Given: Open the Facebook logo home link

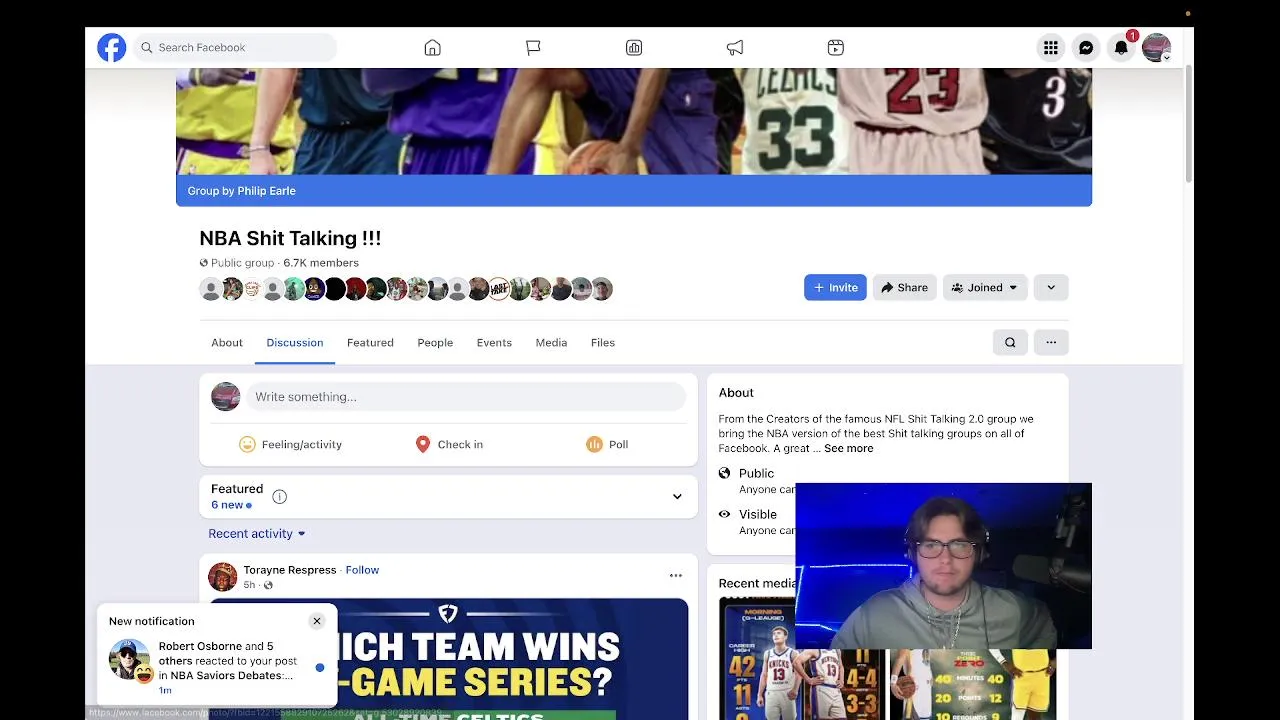Looking at the screenshot, I should (x=111, y=47).
